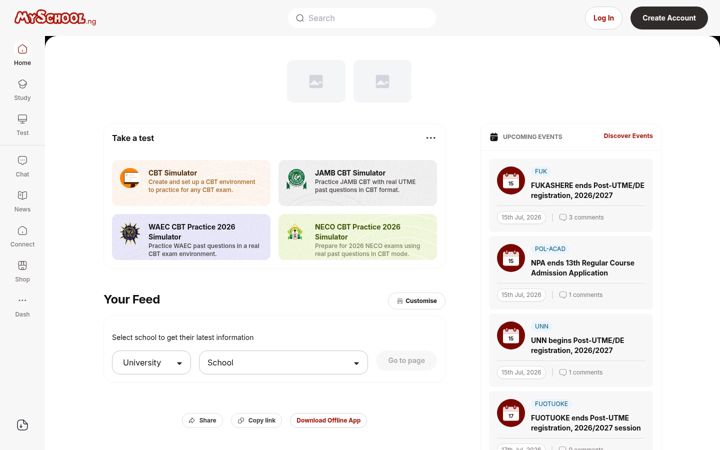The height and width of the screenshot is (450, 720).
Task: Open the Shop sidebar icon
Action: [22, 265]
